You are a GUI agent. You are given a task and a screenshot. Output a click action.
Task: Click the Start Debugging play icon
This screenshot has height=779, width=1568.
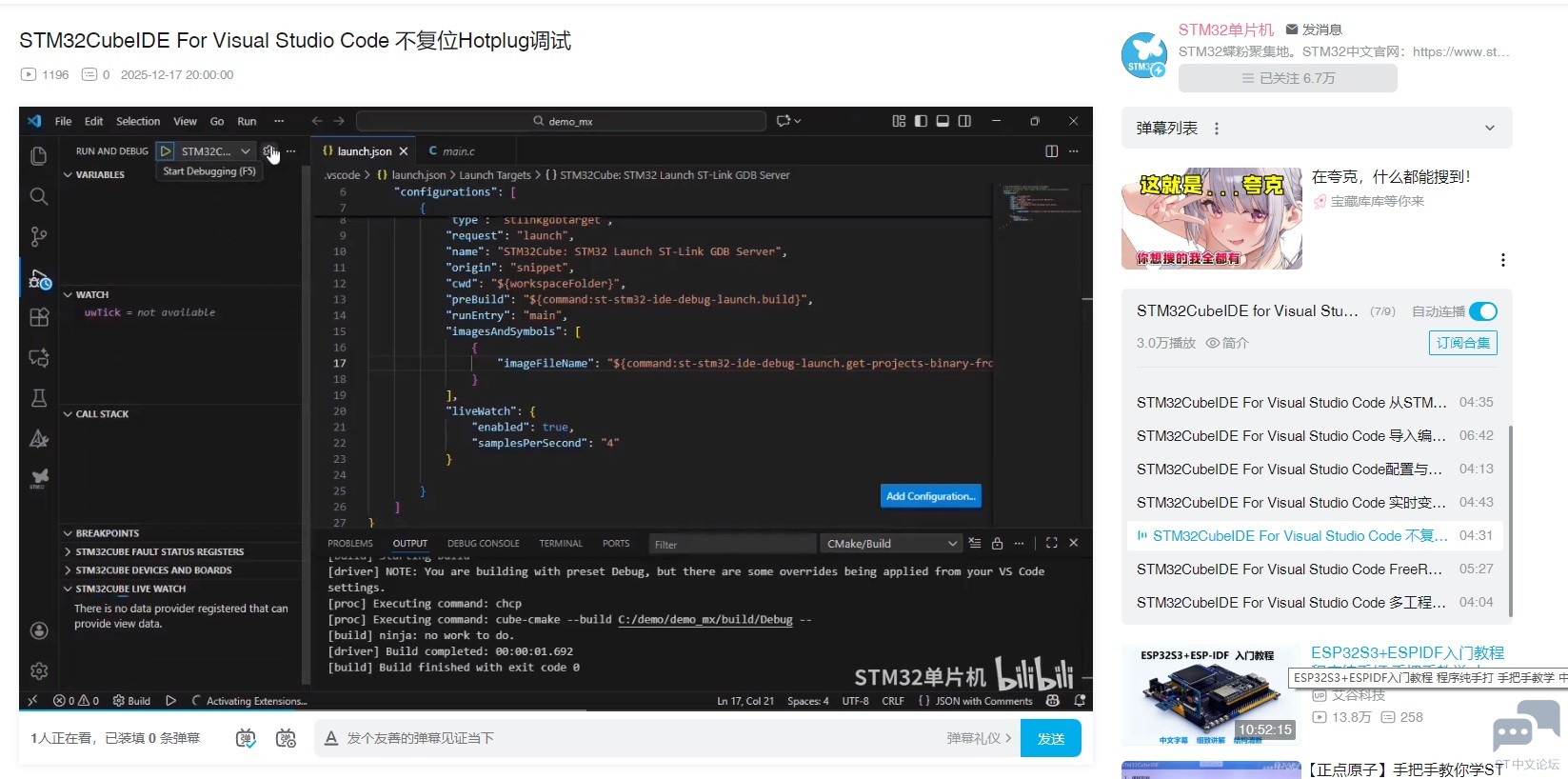pos(166,151)
